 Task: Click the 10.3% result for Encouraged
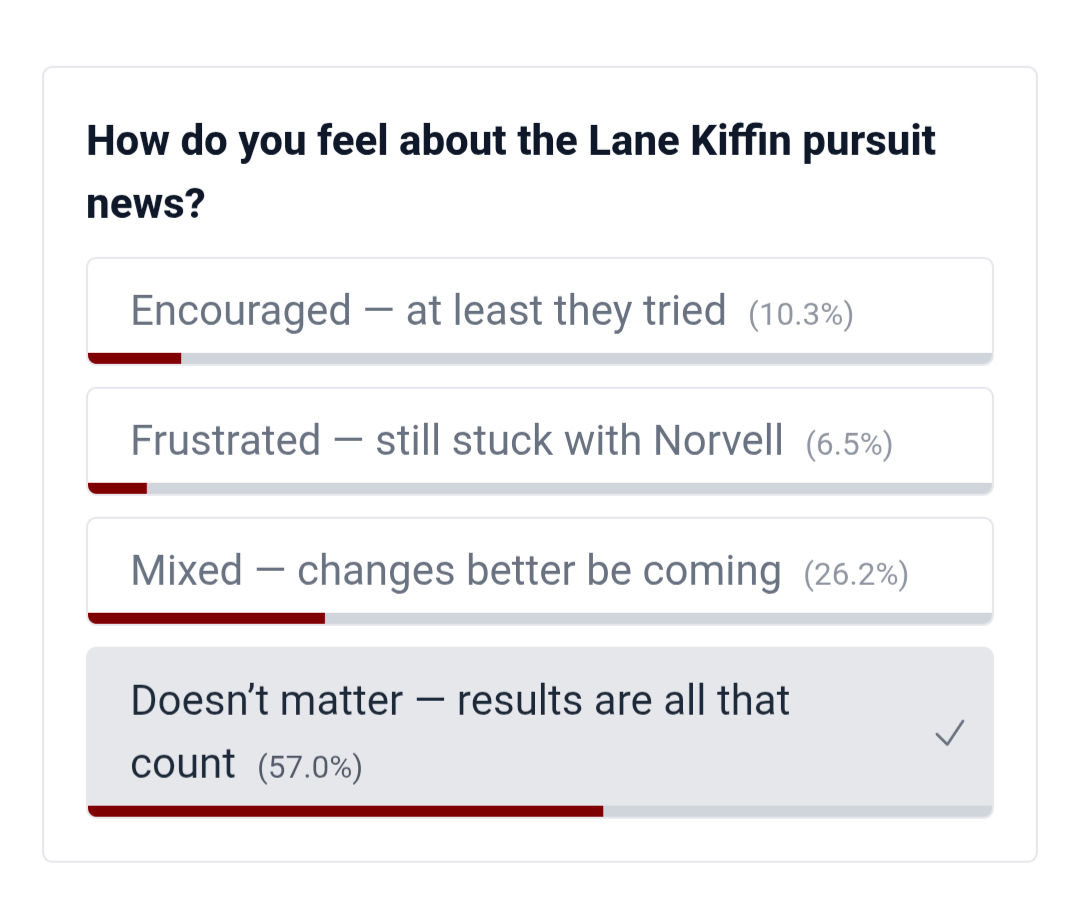tap(800, 315)
